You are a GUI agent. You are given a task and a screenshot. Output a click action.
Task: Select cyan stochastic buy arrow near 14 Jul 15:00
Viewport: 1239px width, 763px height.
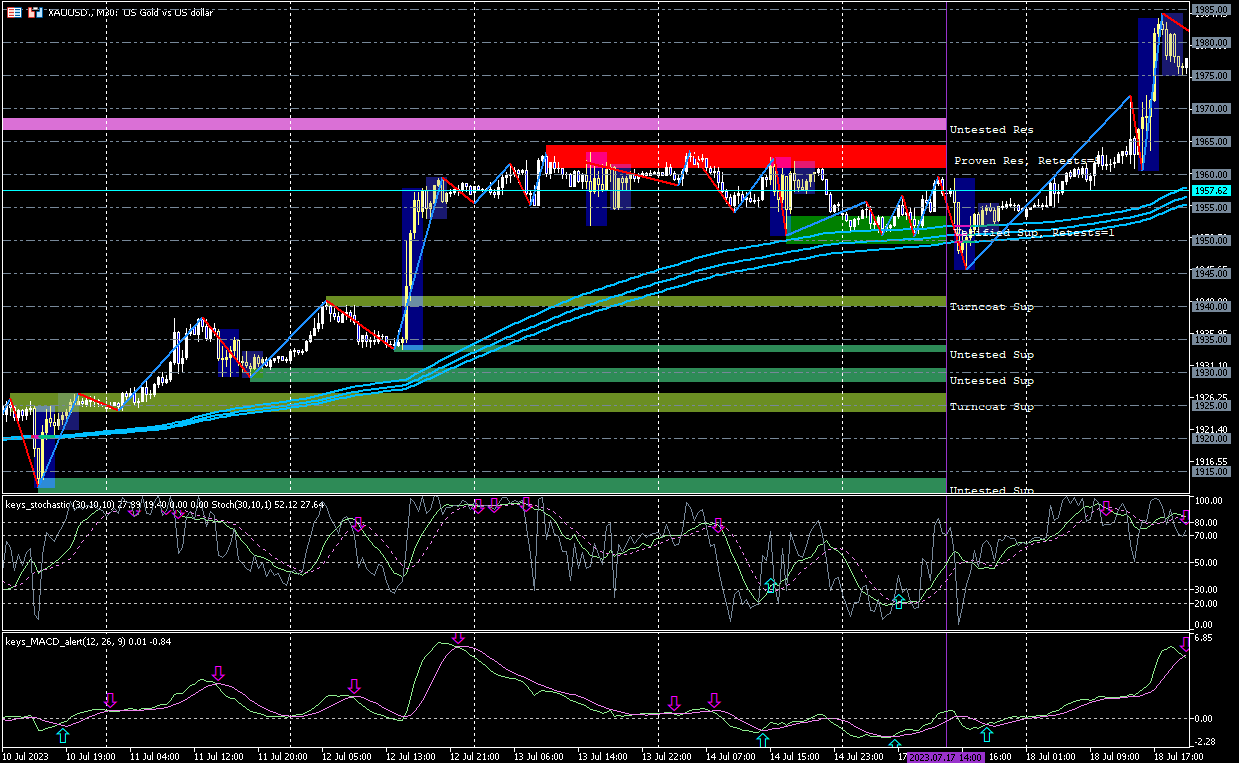[771, 586]
